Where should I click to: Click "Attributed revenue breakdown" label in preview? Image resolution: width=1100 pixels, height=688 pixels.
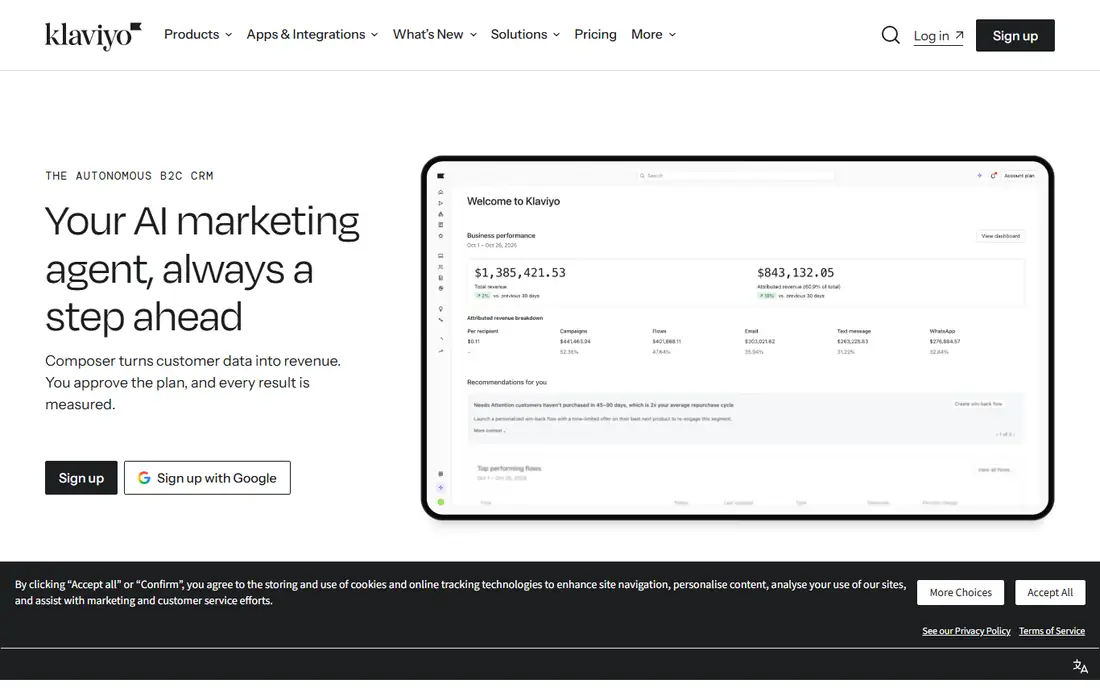click(505, 318)
